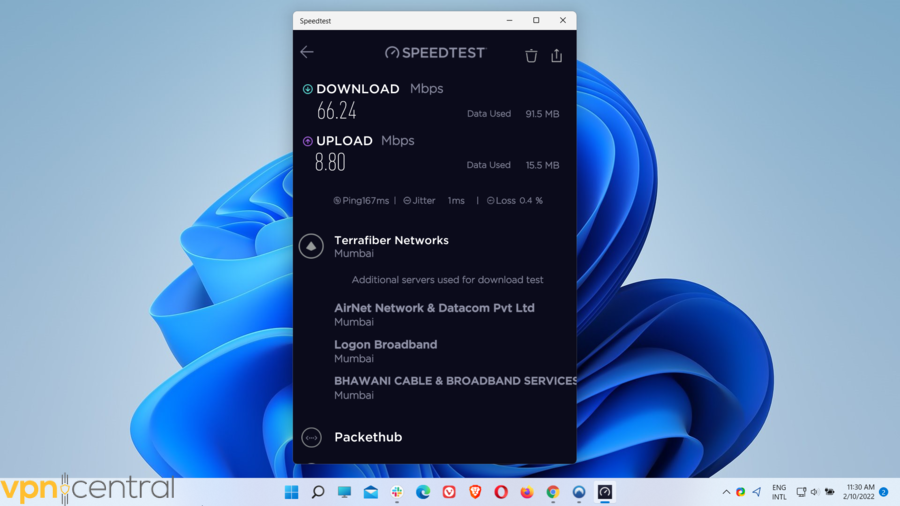Click the location arrow tray icon

(x=757, y=492)
